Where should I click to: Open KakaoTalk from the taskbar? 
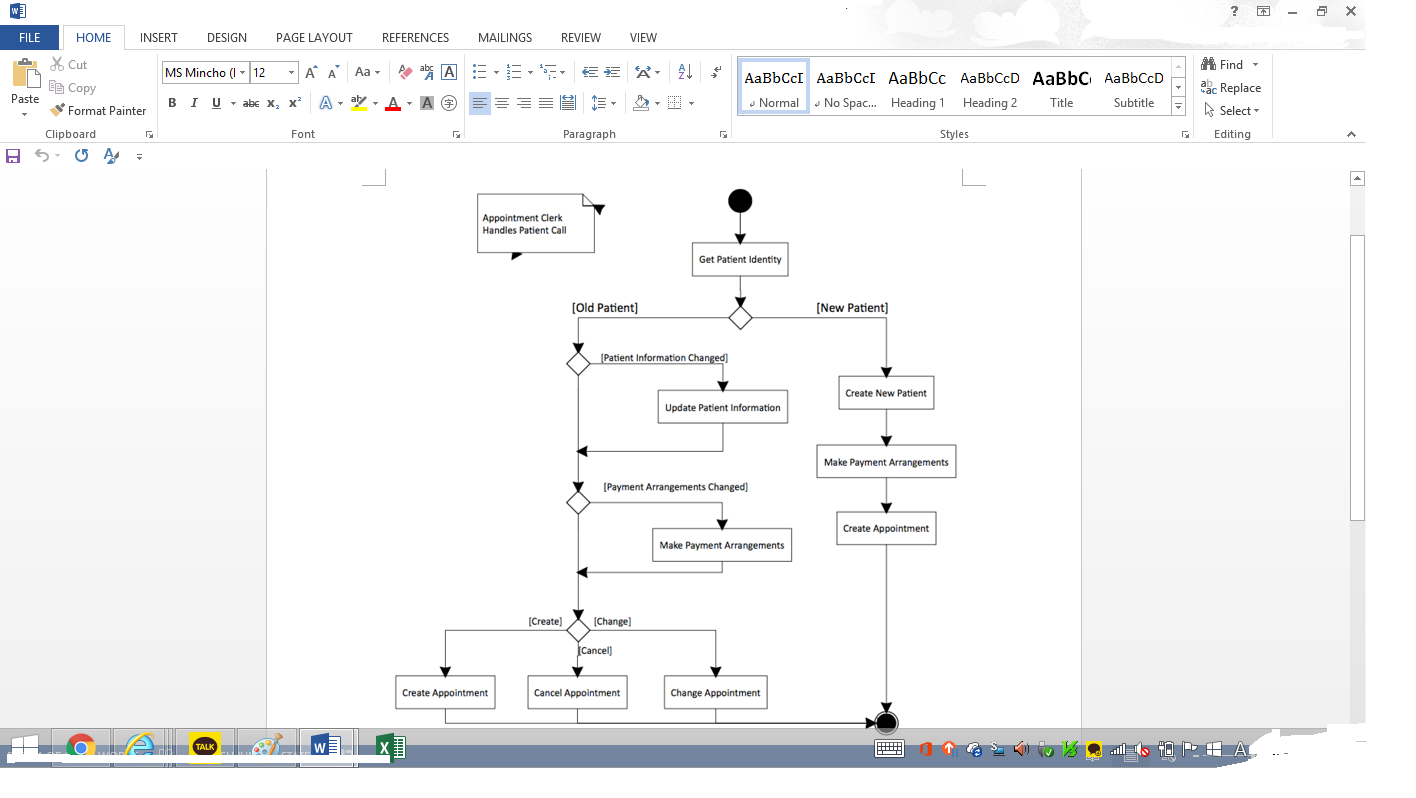point(204,745)
